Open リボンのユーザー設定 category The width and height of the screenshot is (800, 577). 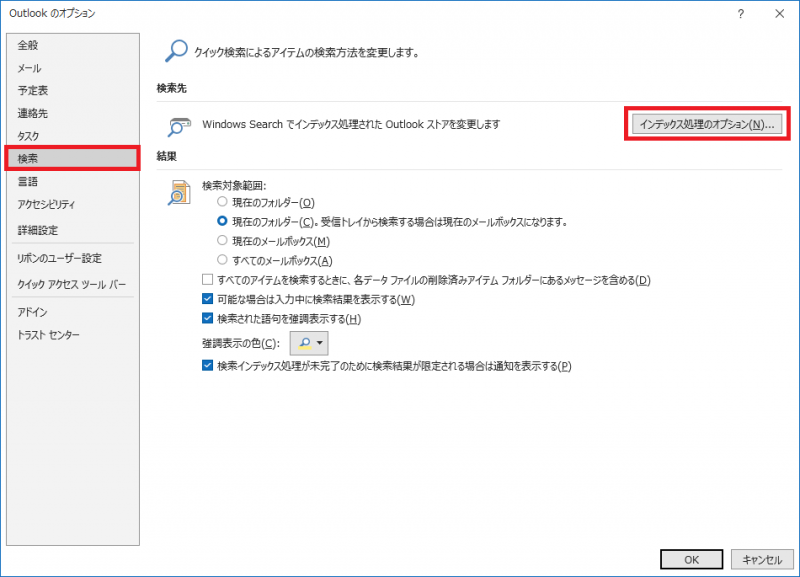72,259
